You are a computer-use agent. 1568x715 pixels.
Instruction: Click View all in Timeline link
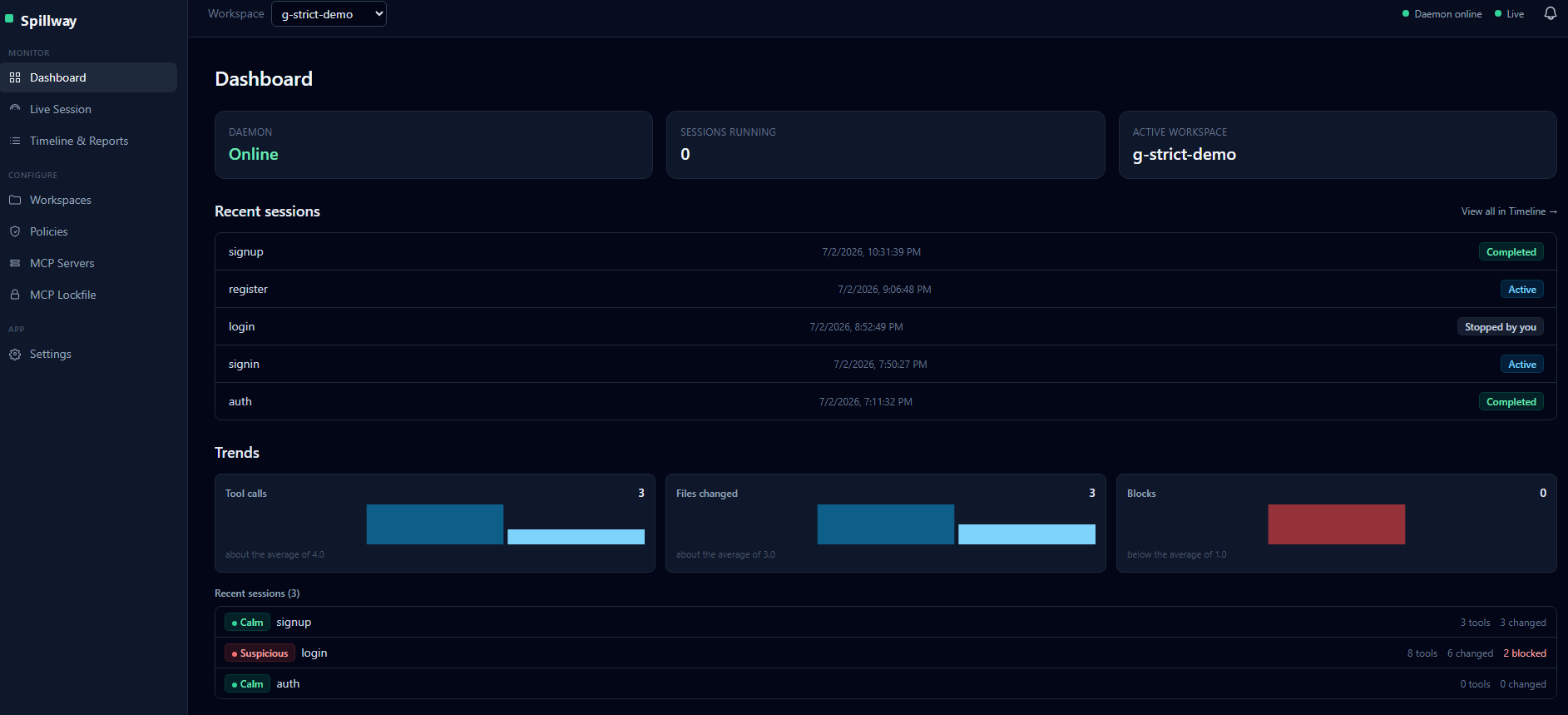[x=1509, y=211]
